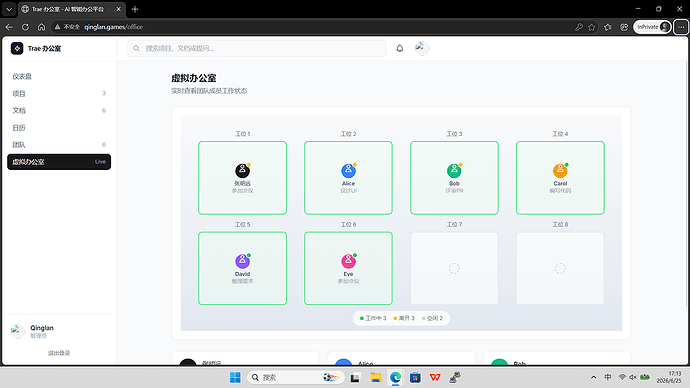
Task: Open the Wi-Fi network tray icon
Action: (622, 377)
